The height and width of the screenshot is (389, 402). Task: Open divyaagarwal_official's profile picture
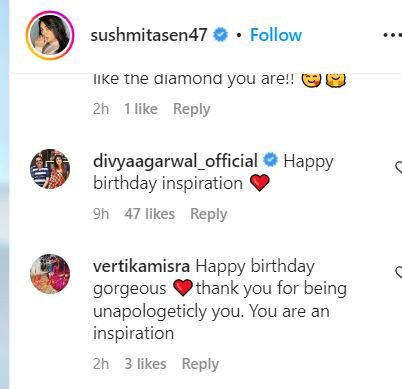50,169
